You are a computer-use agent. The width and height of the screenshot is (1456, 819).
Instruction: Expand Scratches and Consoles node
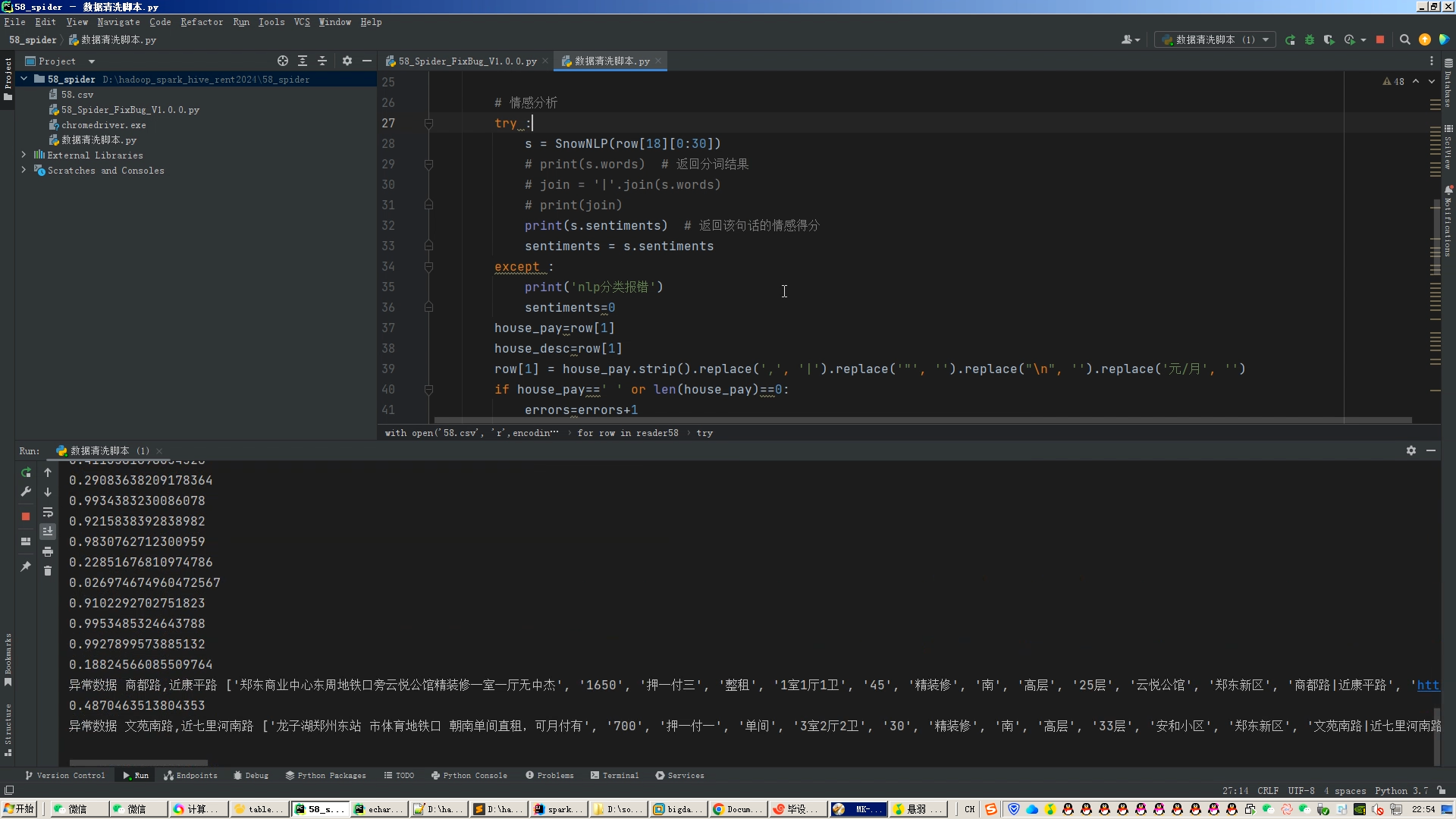click(24, 170)
